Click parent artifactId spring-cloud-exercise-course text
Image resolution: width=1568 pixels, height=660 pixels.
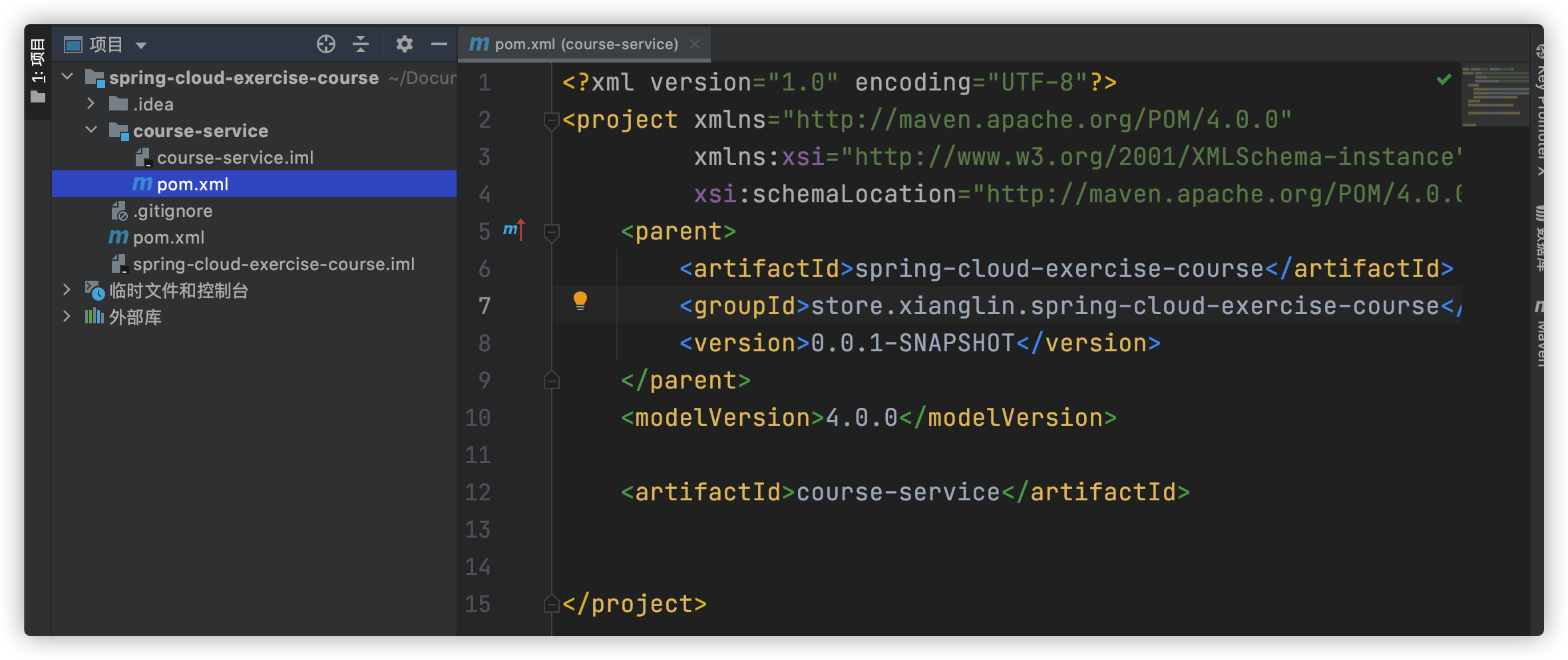coord(1059,269)
